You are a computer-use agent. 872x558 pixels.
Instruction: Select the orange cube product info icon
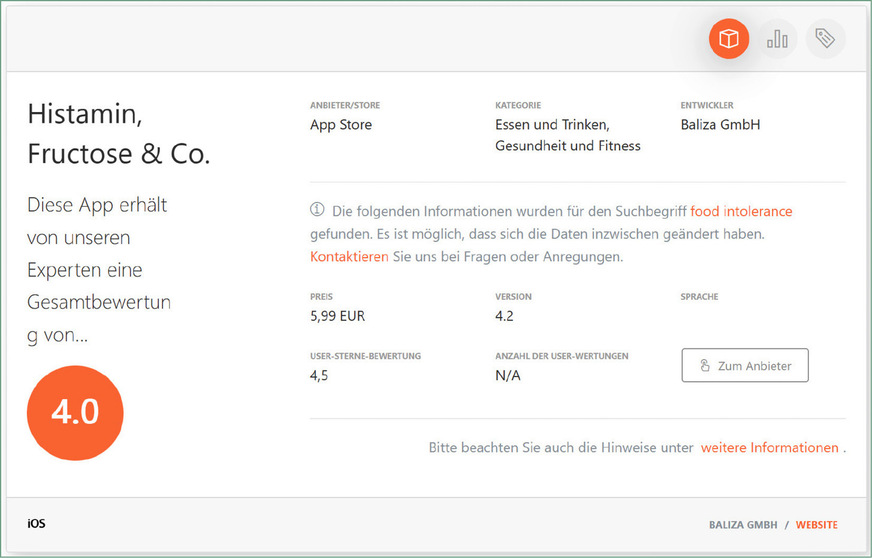pos(729,38)
